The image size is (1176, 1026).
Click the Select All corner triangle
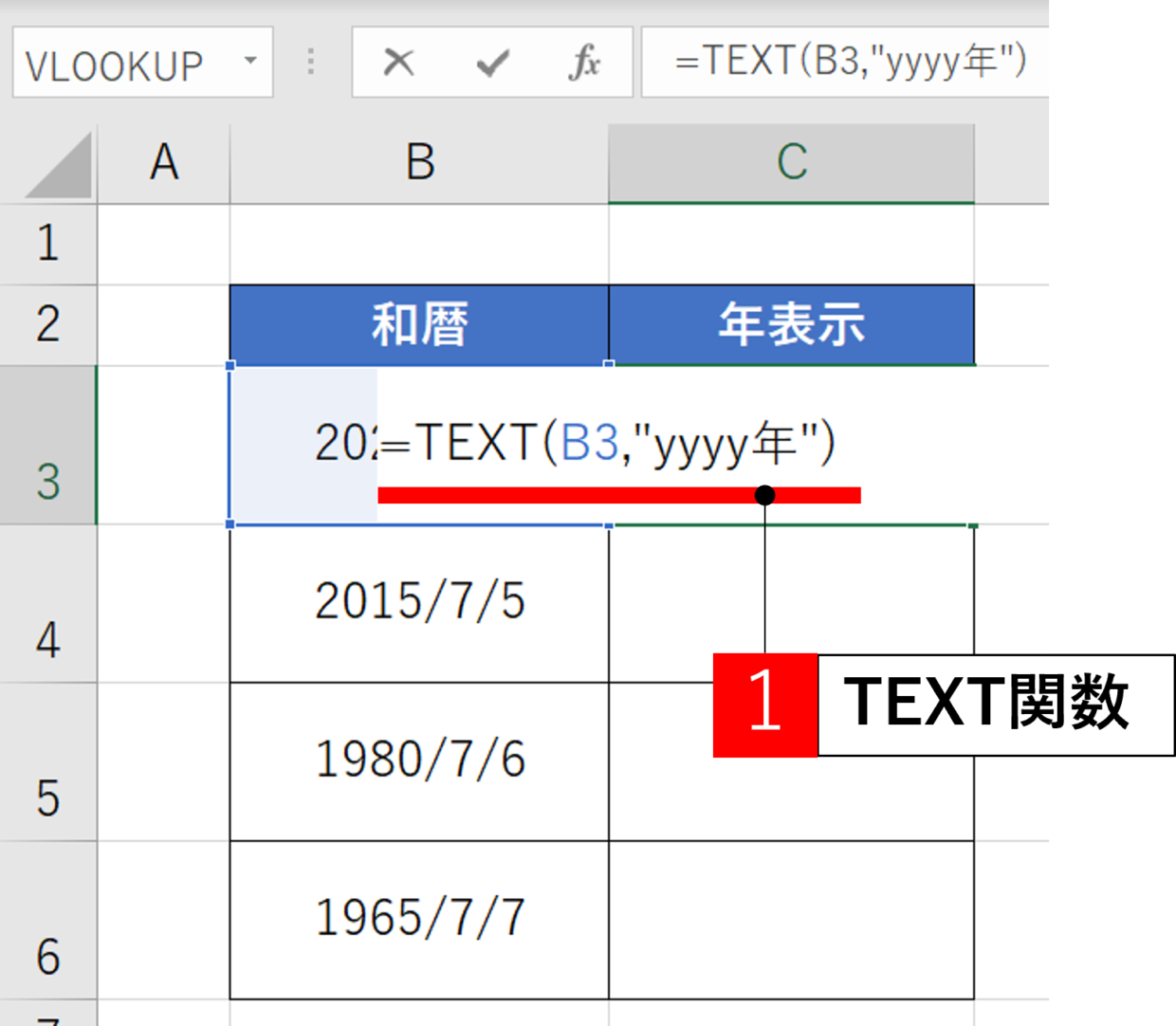tap(59, 166)
